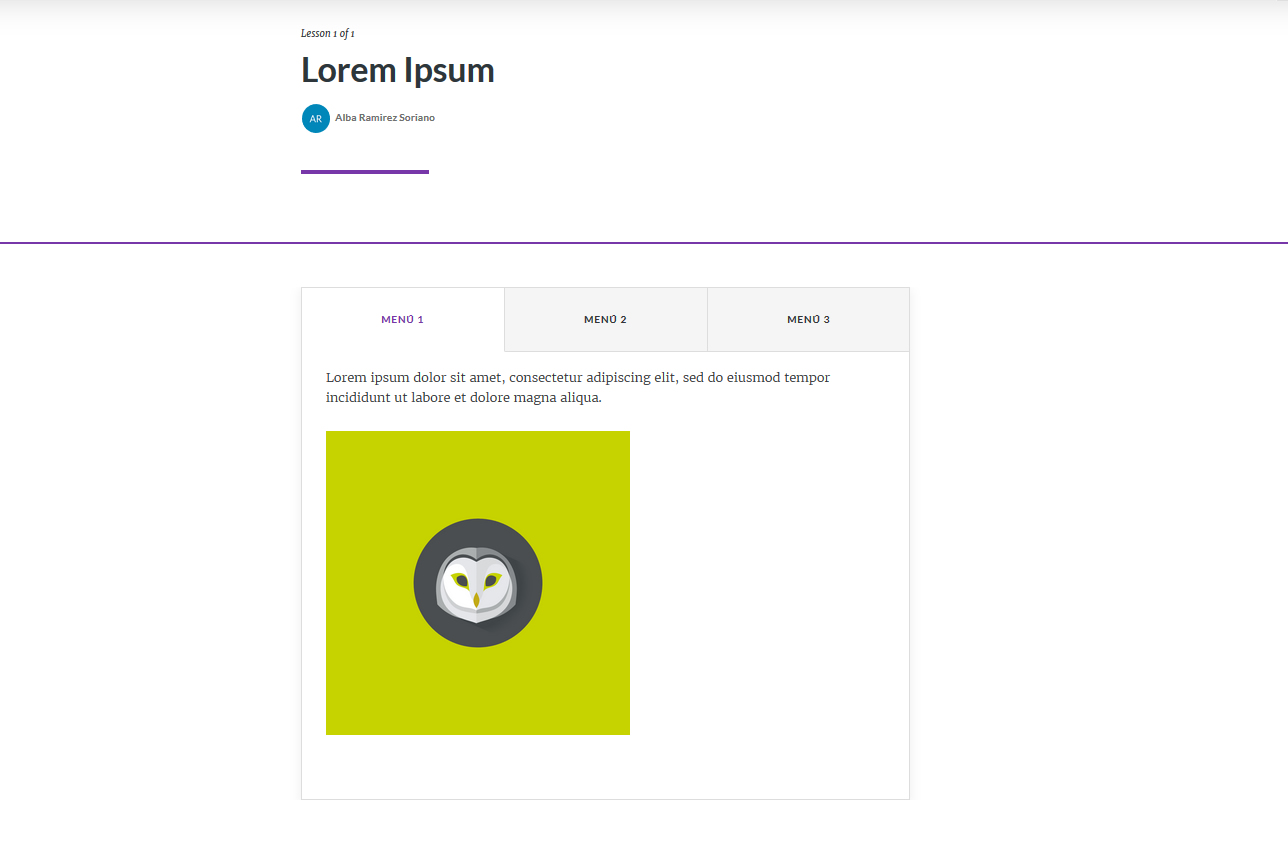Click the 'Lesson 1 of 1' label
Screen dimensions: 1288x855
click(x=328, y=34)
